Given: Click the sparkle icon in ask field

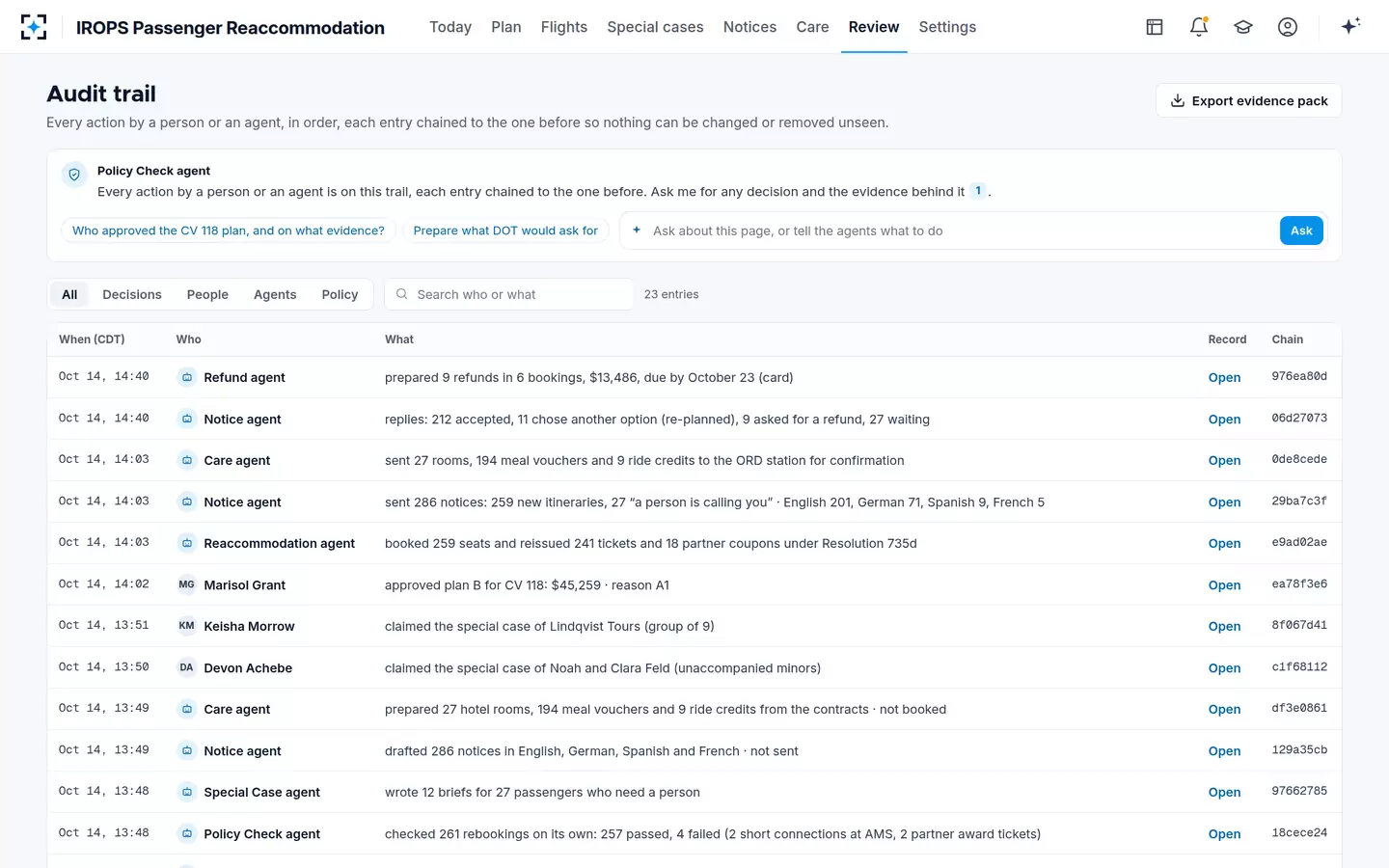Looking at the screenshot, I should tap(637, 231).
